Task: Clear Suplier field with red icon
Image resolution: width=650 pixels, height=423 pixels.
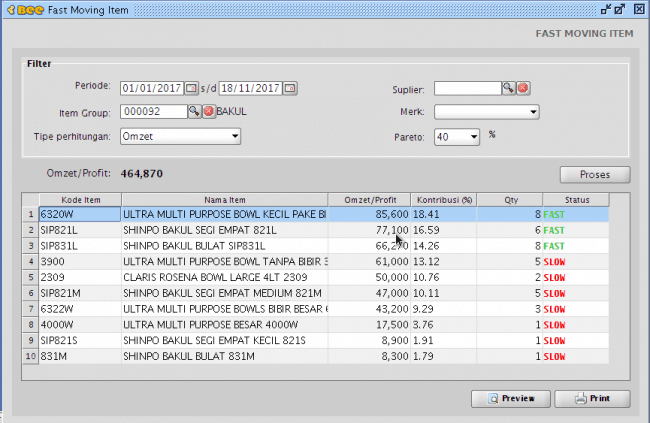Action: coord(523,88)
